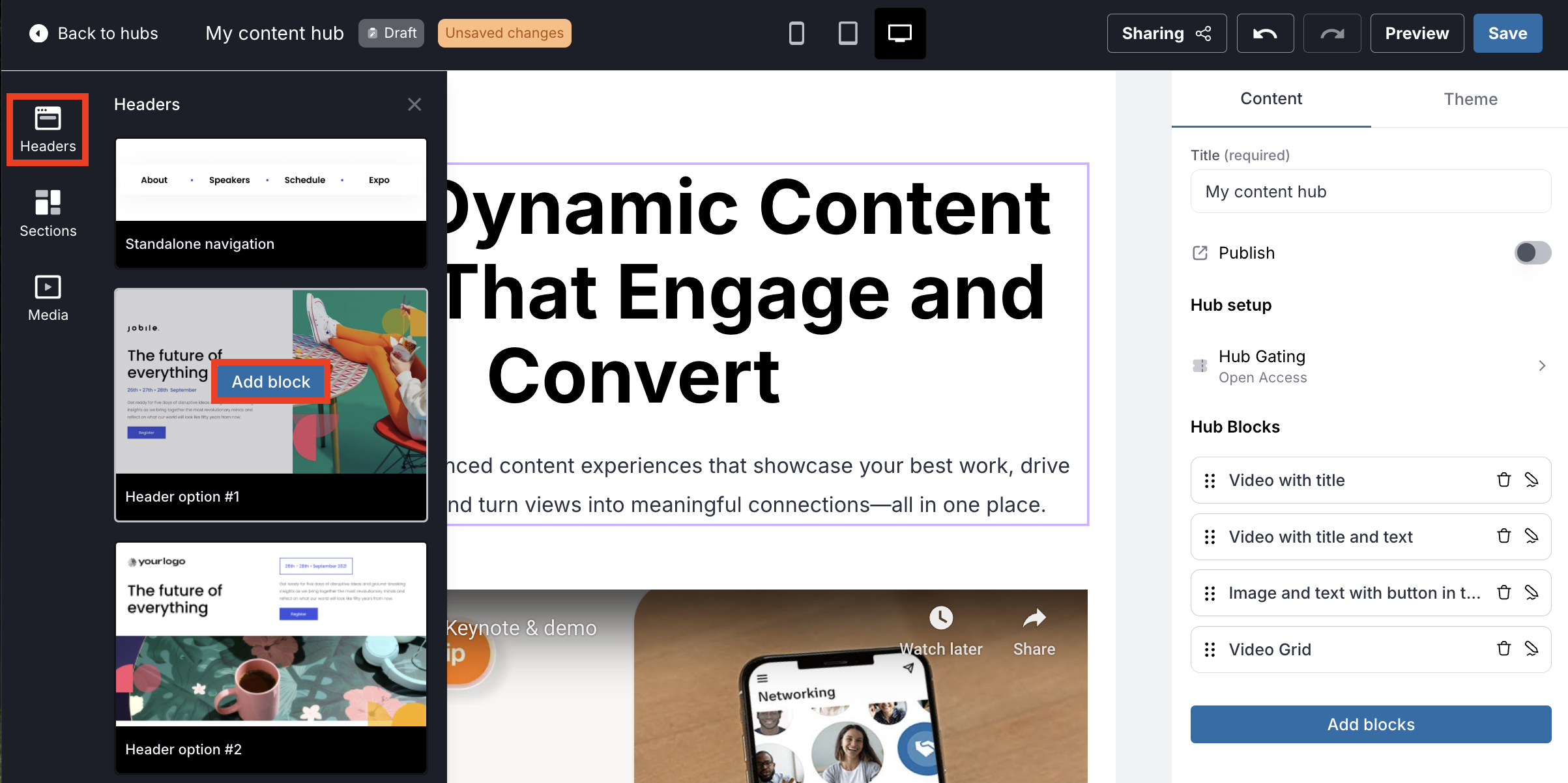Toggle the Publish switch
1568x783 pixels.
point(1532,253)
